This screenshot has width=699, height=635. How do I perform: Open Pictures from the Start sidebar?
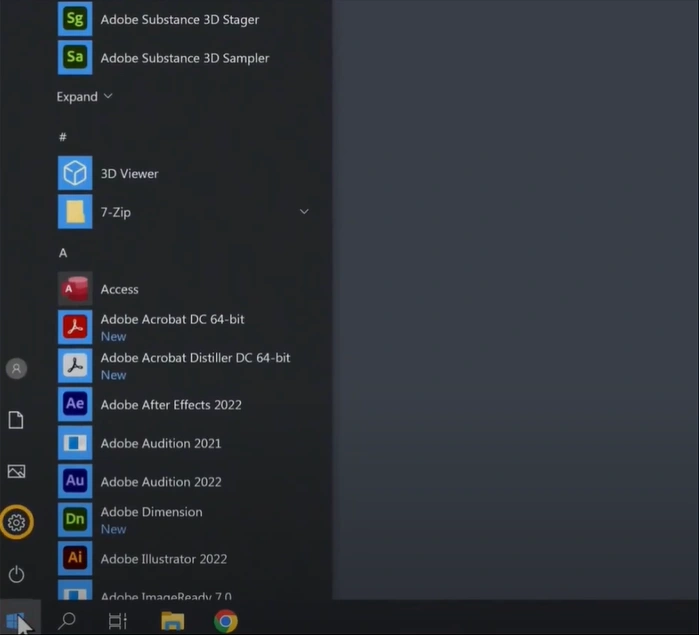(x=16, y=471)
